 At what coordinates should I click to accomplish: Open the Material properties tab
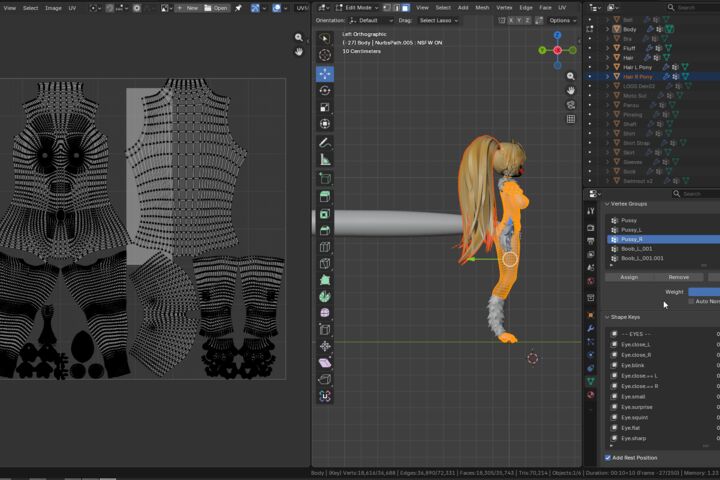[591, 394]
